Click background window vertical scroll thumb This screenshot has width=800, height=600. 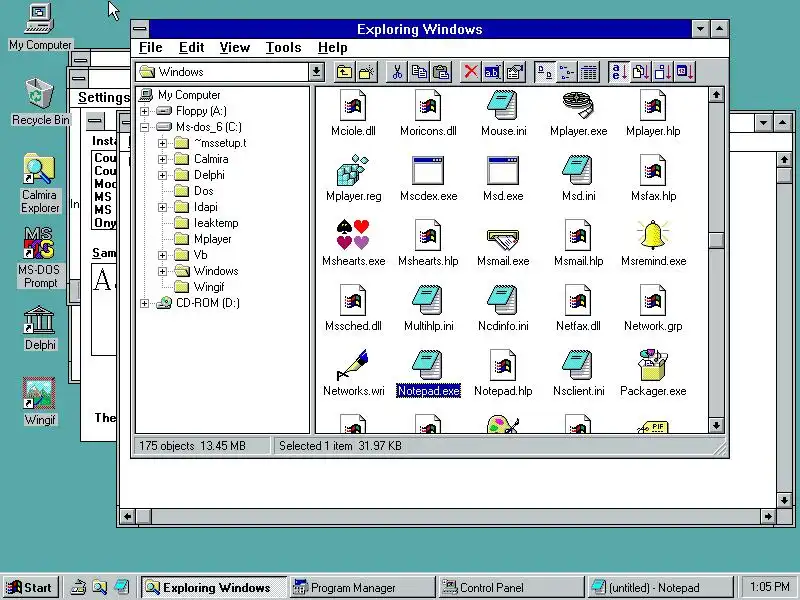pyautogui.click(x=784, y=176)
